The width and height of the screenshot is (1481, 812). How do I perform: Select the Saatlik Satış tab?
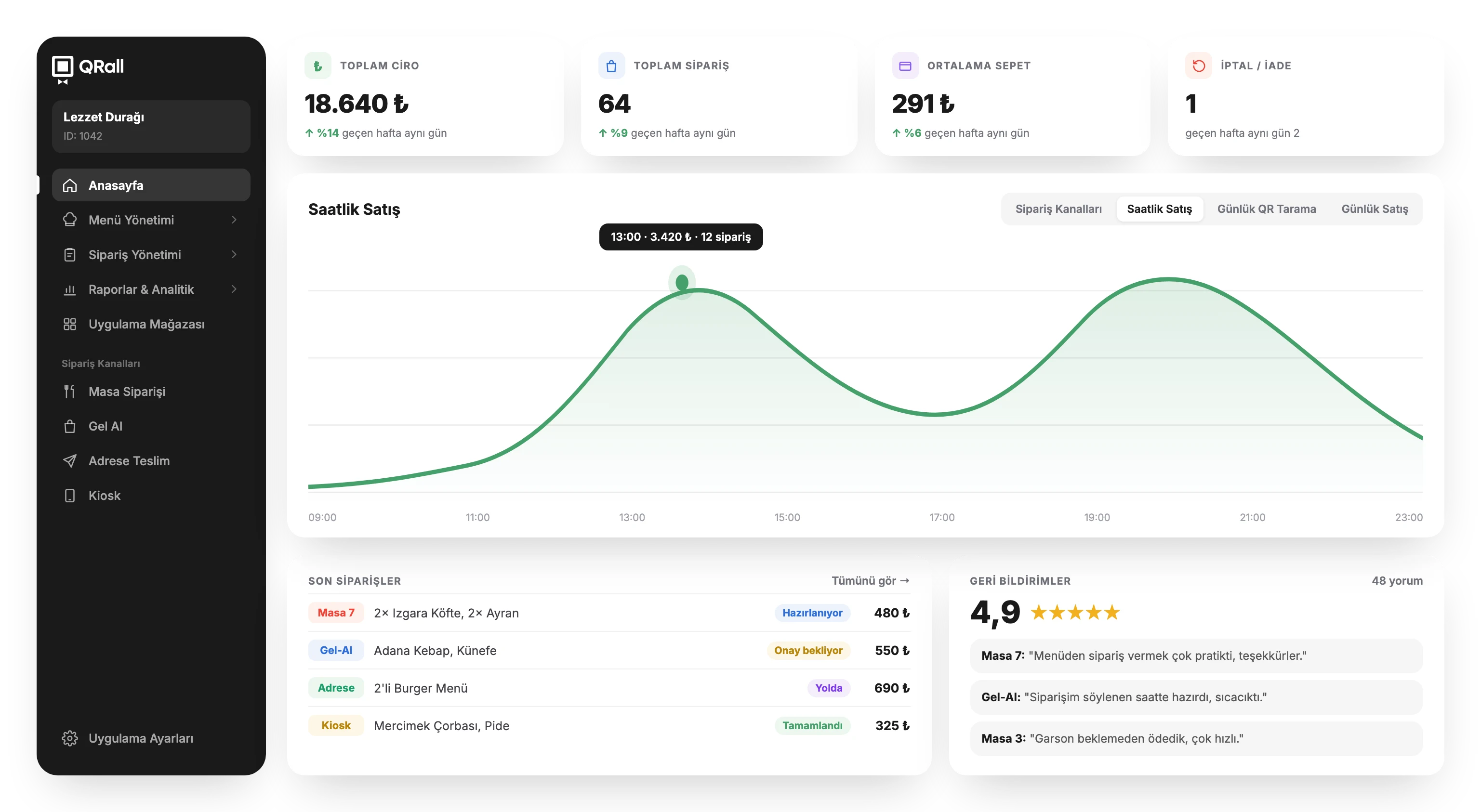point(1159,209)
